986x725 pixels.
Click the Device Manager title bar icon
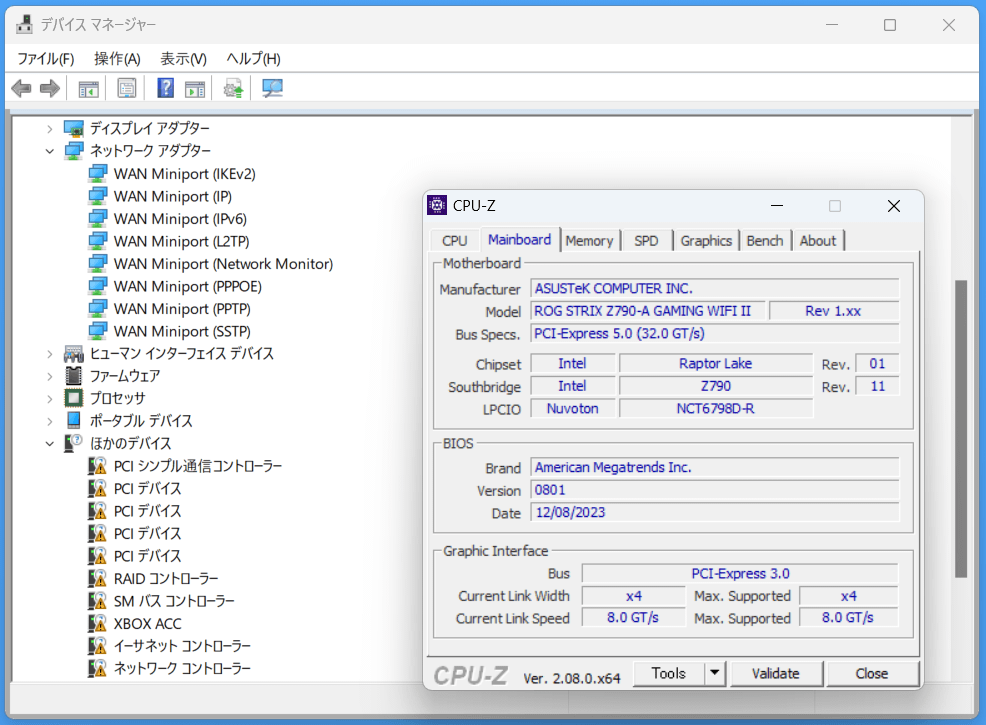tap(25, 25)
